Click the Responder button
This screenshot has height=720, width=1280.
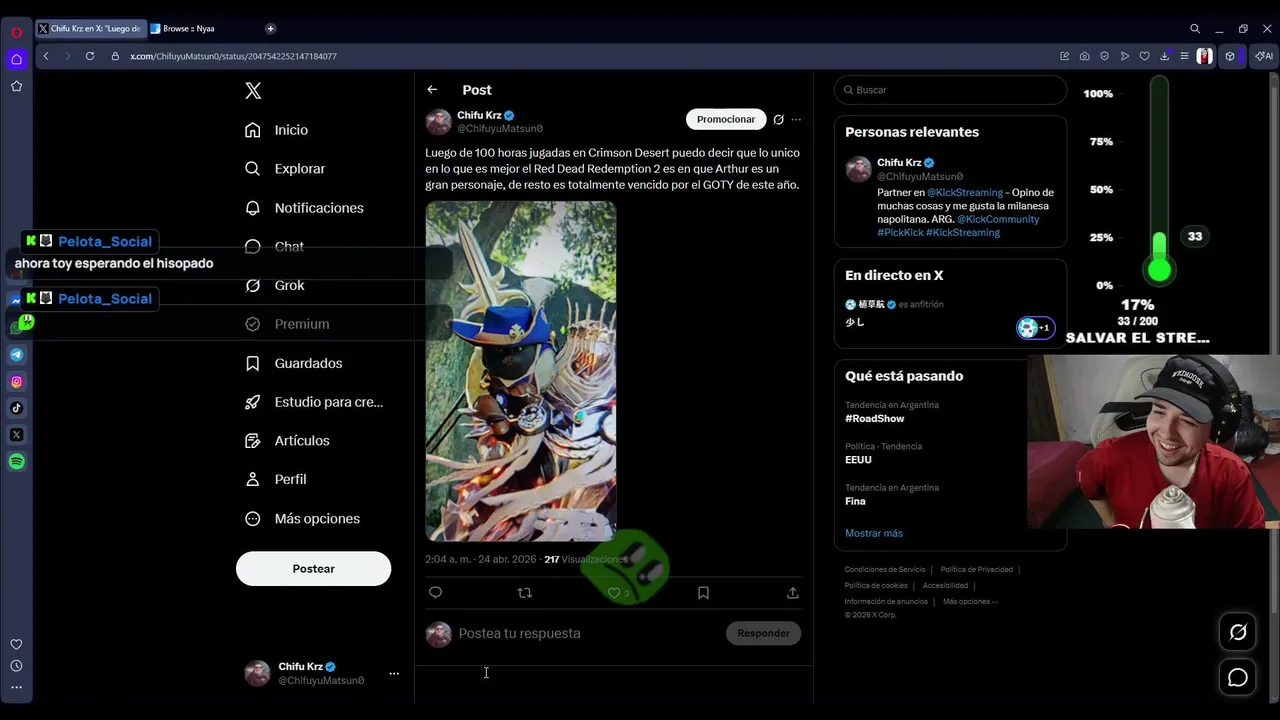pyautogui.click(x=763, y=633)
